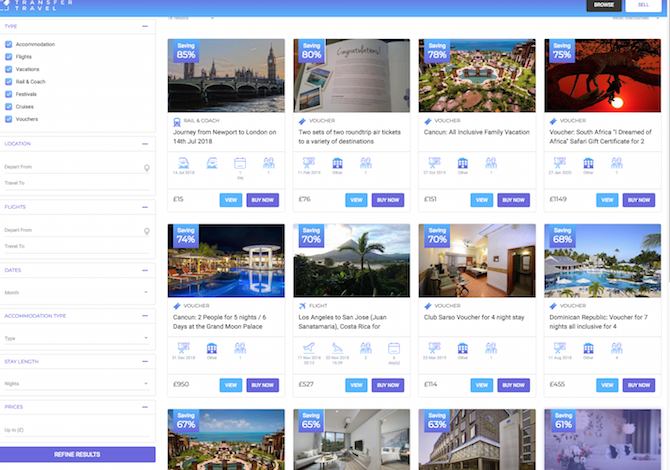View the Dominican Republic voucher
670x470 pixels.
(x=607, y=385)
